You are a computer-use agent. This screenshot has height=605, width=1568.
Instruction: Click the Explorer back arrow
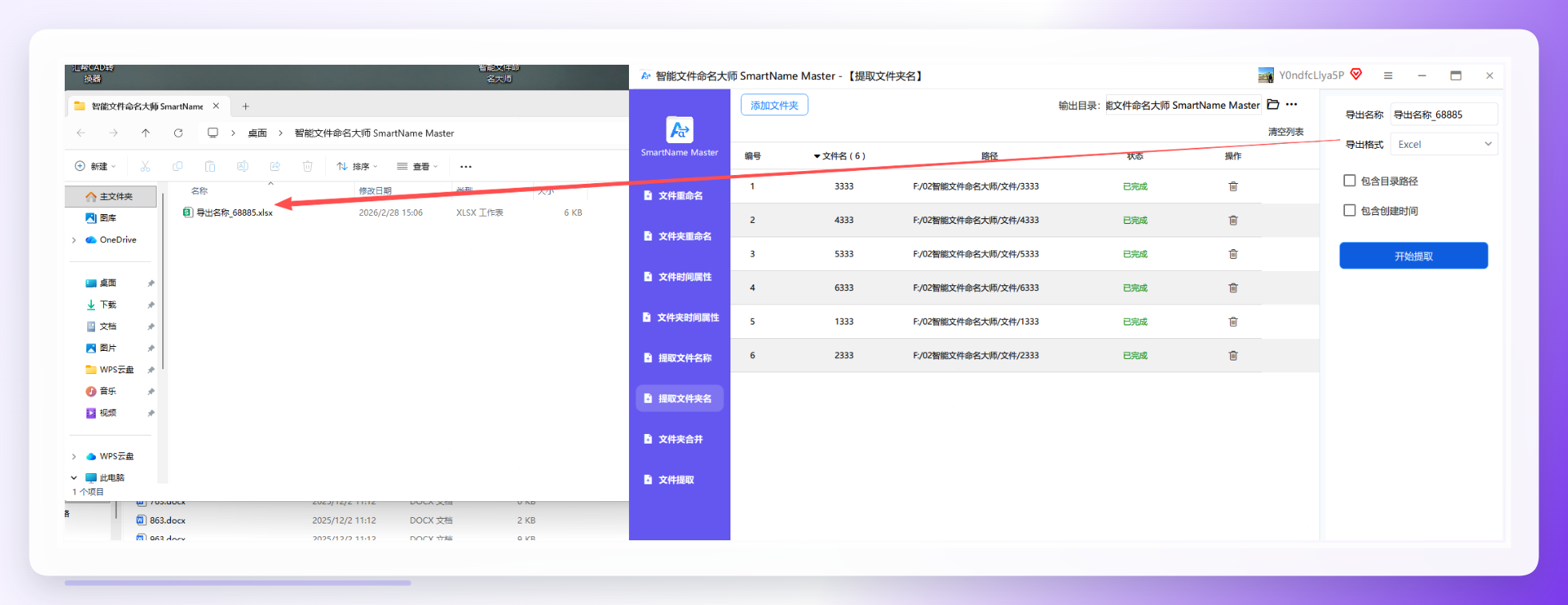coord(81,133)
